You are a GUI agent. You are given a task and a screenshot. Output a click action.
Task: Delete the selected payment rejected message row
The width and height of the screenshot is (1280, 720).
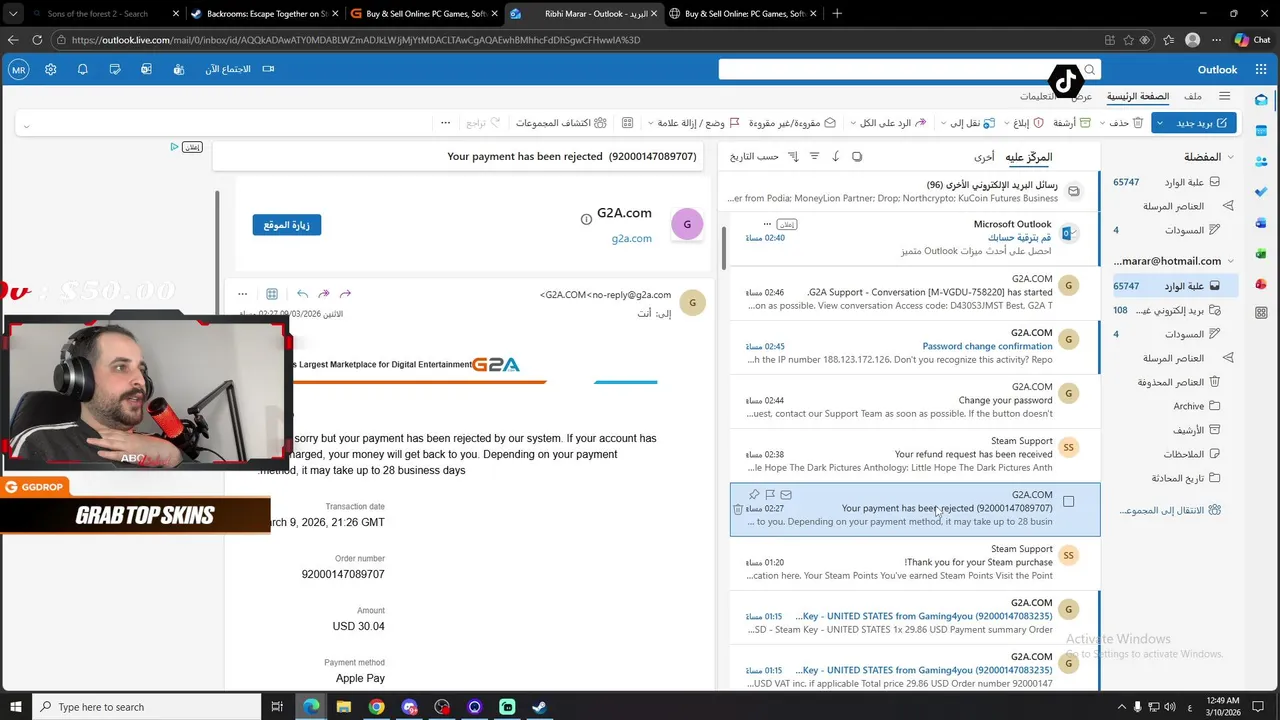[x=738, y=509]
